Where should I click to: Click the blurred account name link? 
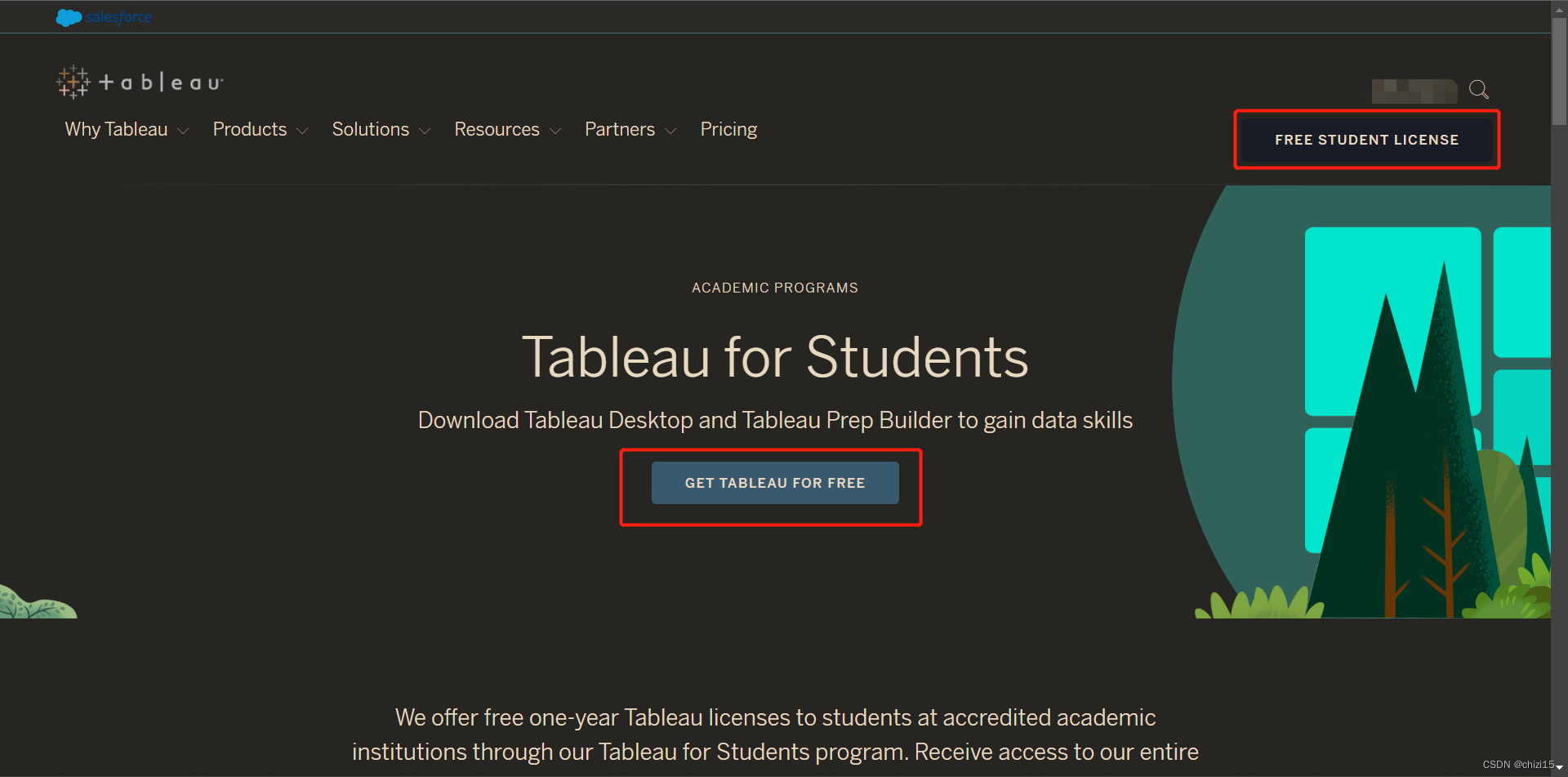(1414, 91)
